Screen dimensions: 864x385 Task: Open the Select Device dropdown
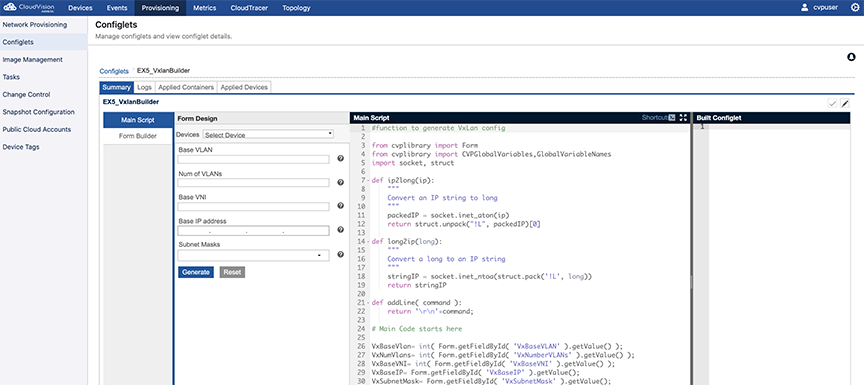(x=268, y=134)
